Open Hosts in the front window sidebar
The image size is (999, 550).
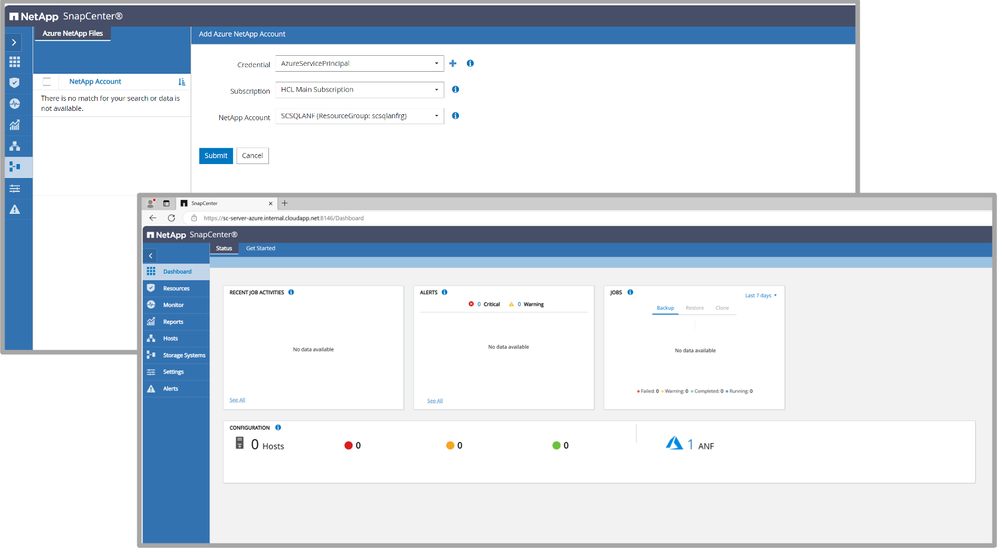[x=176, y=338]
